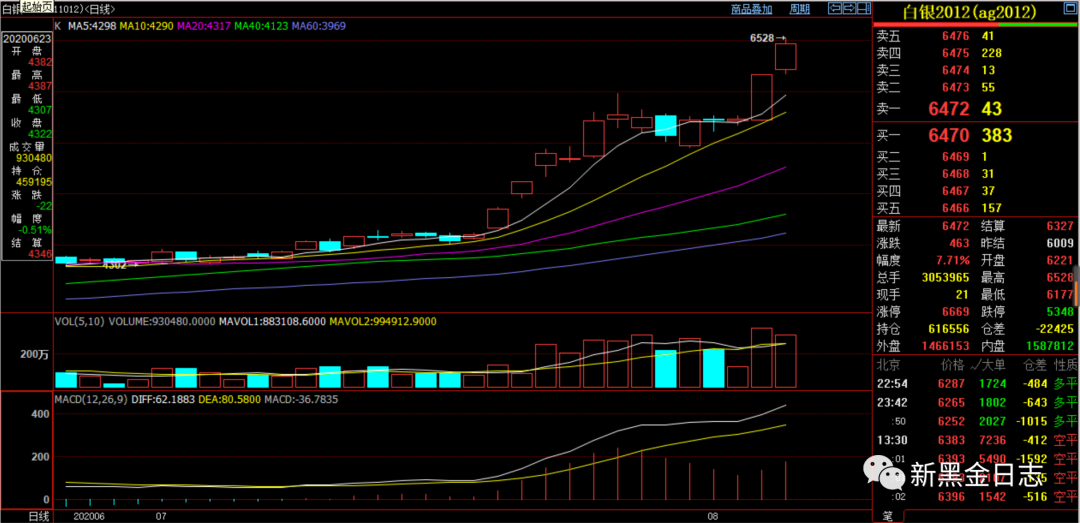Screen dimensions: 1080x523
Task: Click the 外盘 value 1466153
Action: (x=946, y=347)
